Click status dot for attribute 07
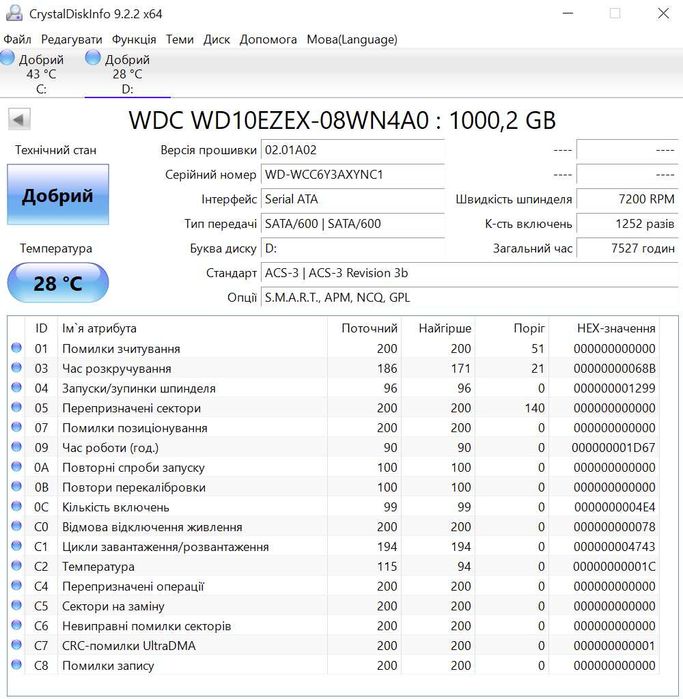 (16, 427)
